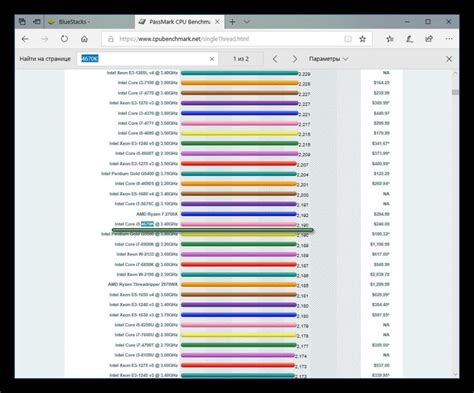Jump to previous search match

click(x=275, y=59)
